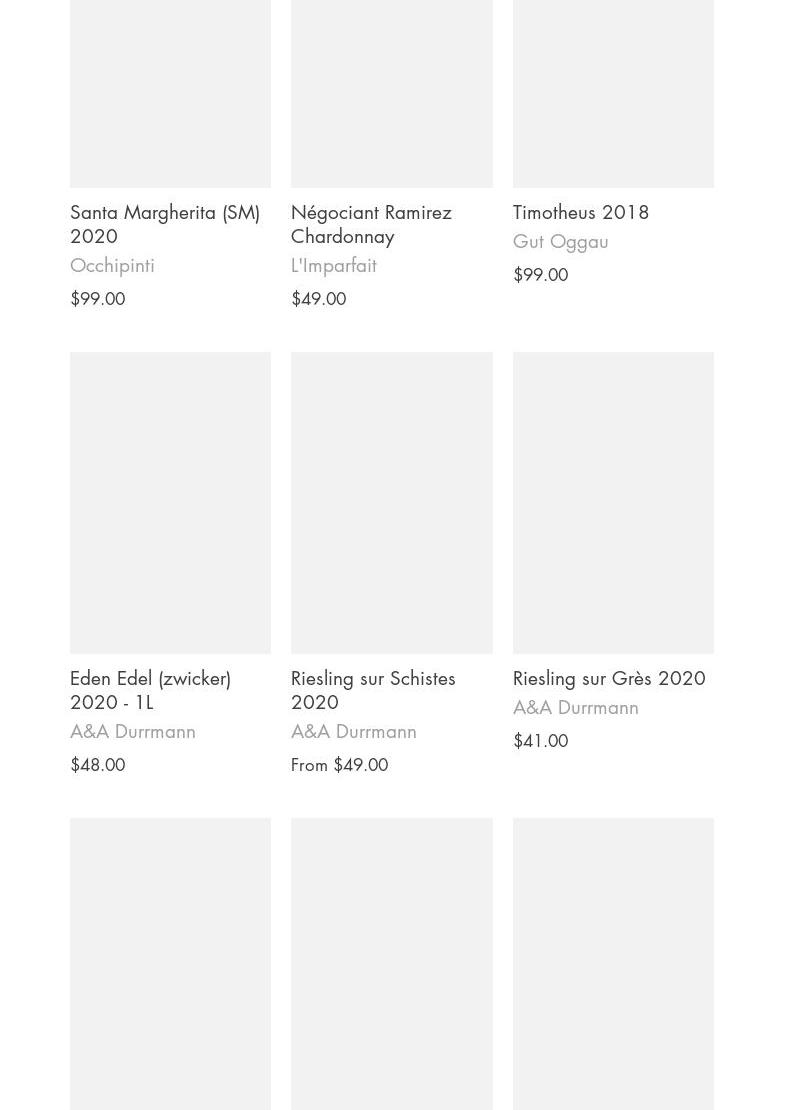Open Riesling sur Grès 2020 title
Screen dimensions: 785x1110
[609, 678]
